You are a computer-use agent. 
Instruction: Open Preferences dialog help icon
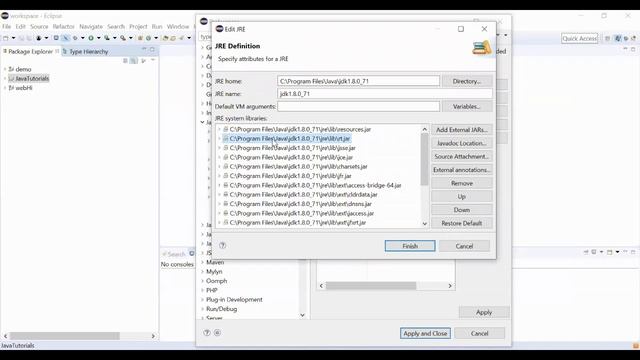pyautogui.click(x=207, y=333)
